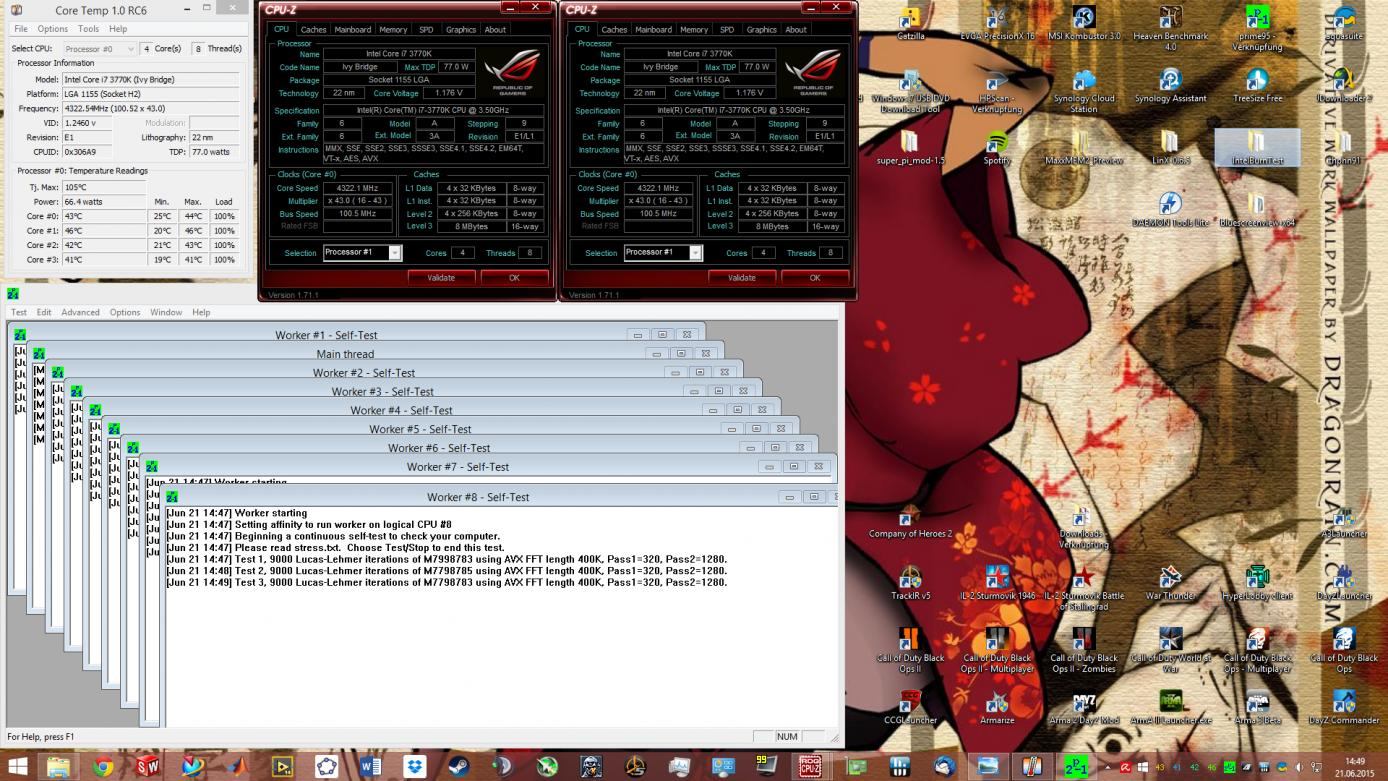This screenshot has width=1388, height=781.
Task: Launch Company of Heroes 2 shortcut
Action: click(x=911, y=521)
